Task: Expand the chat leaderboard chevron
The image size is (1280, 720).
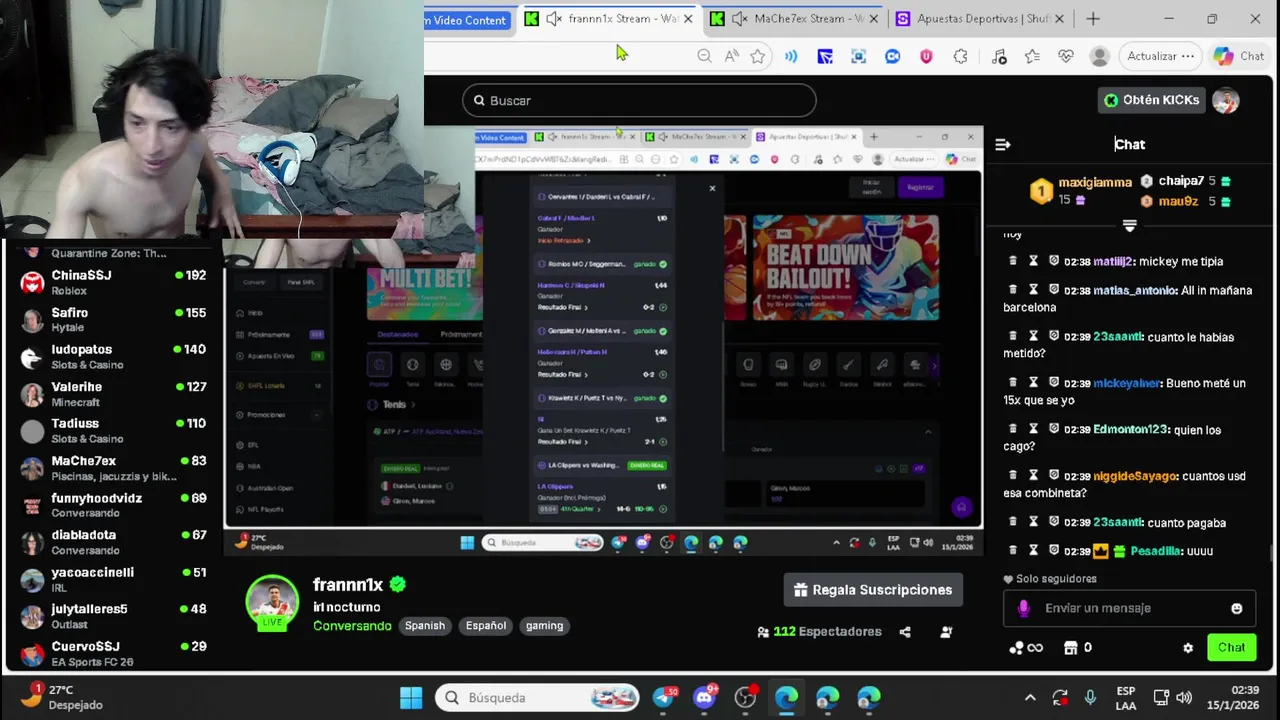Action: click(1129, 226)
